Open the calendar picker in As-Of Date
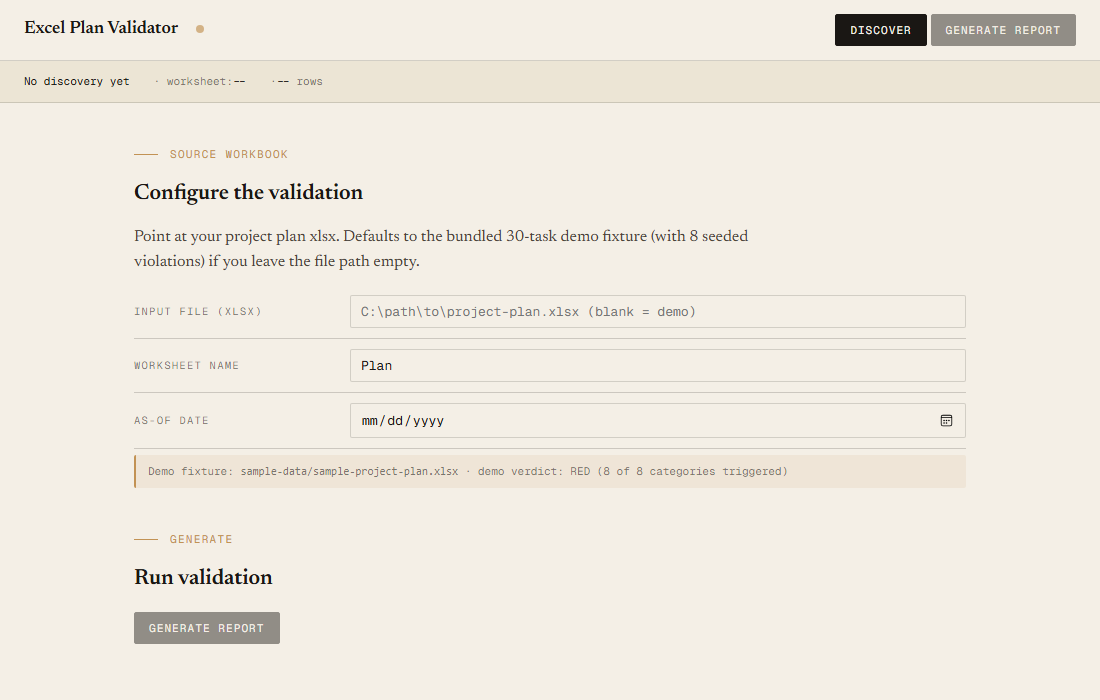 (x=946, y=420)
